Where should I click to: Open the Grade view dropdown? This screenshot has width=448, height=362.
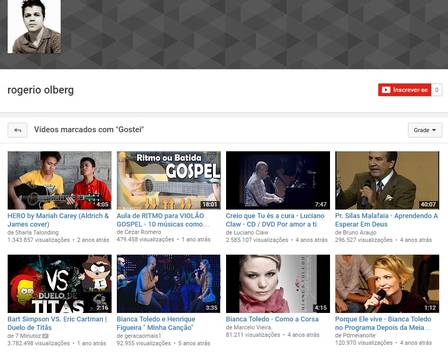[425, 130]
